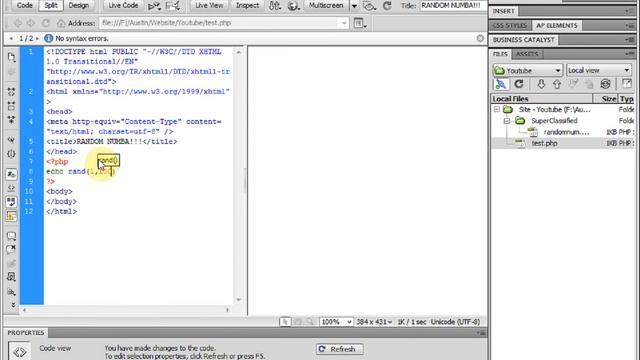Click the Refresh Design View icon

tap(387, 6)
